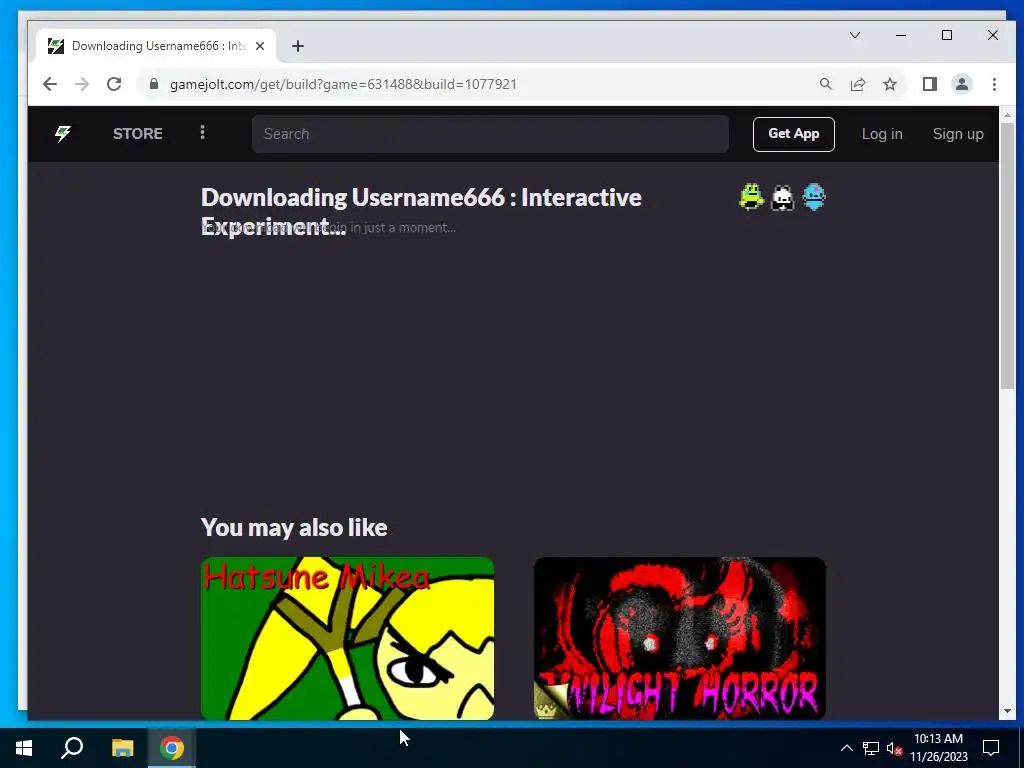The image size is (1024, 768).
Task: Open the Hatsune Mikea game thumbnail
Action: [x=347, y=638]
